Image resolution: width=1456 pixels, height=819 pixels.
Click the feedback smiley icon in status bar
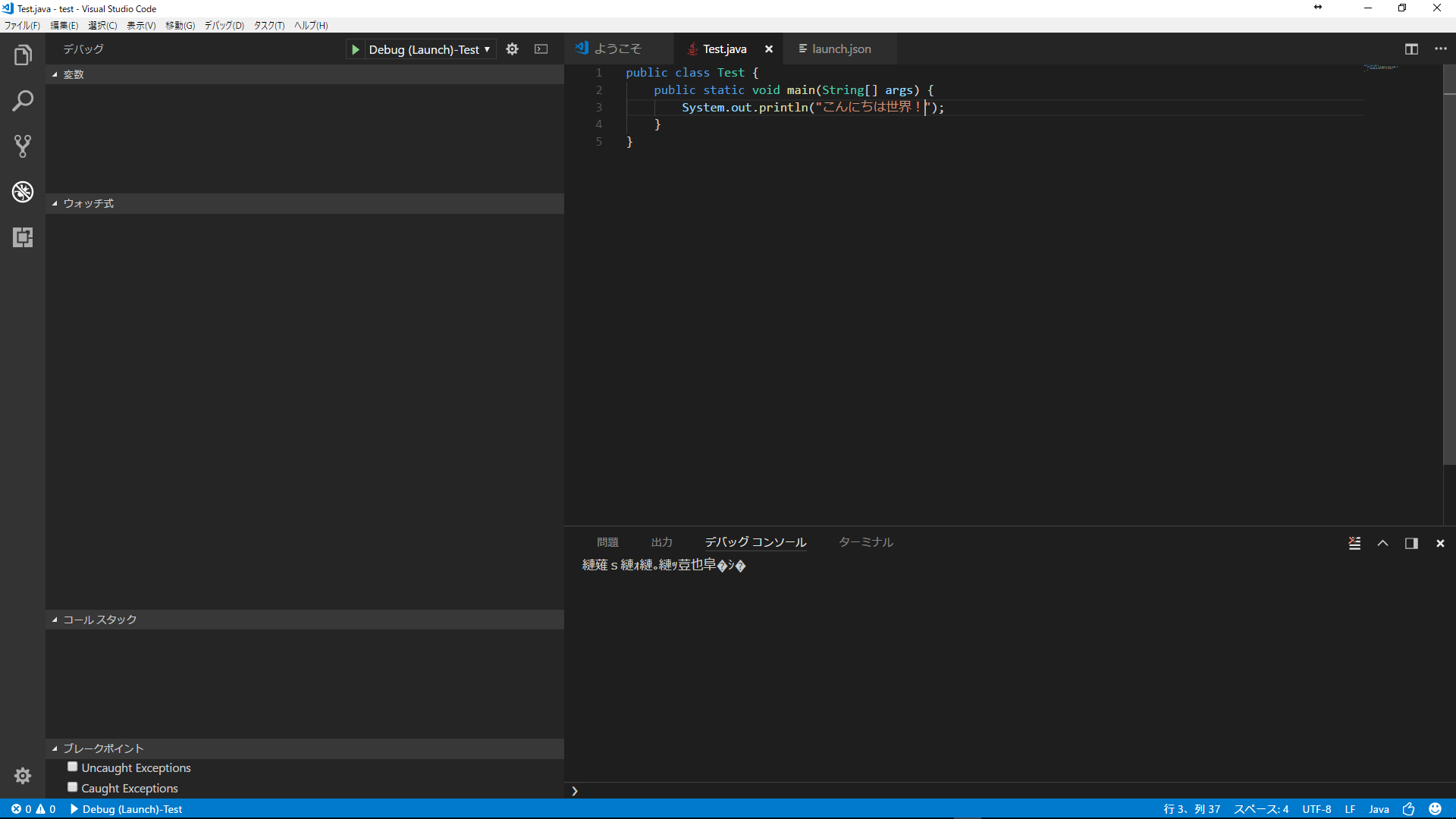pos(1435,809)
